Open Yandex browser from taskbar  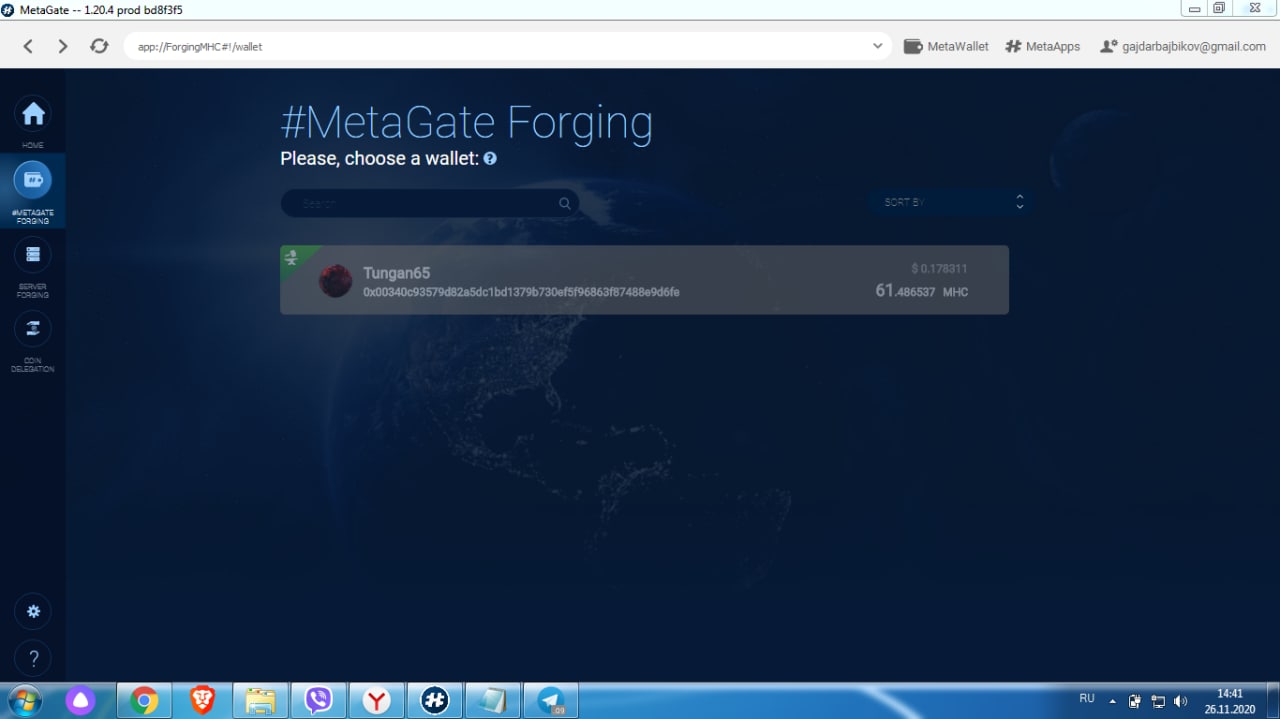pos(376,700)
